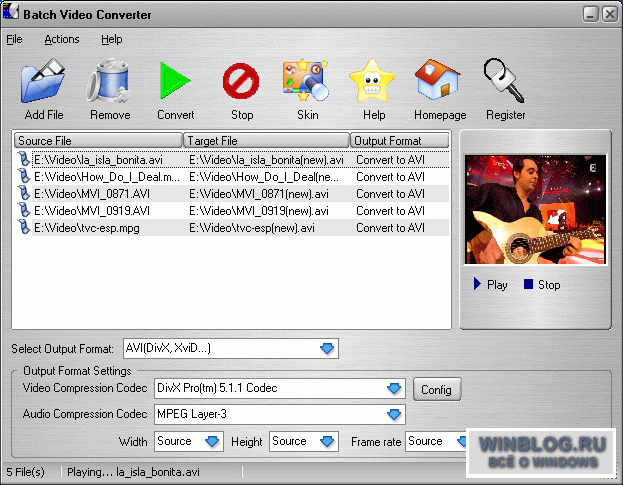Select source E:\Video\MVI_0919.AVI
Image resolution: width=623 pixels, height=485 pixels.
point(92,211)
